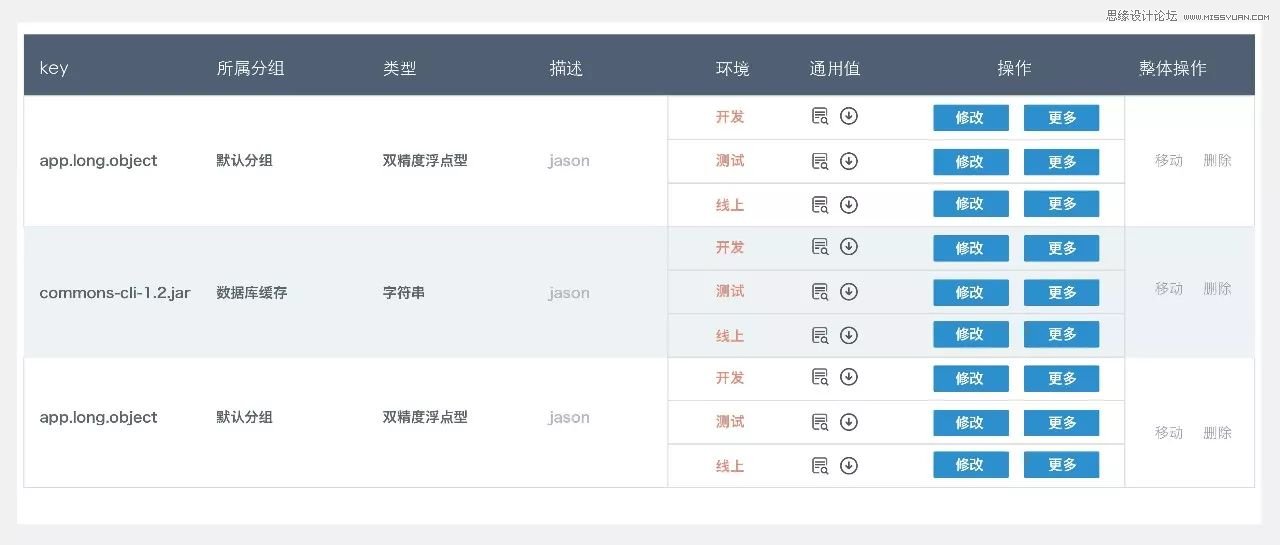Click 删除 link for last app.long.object
Viewport: 1280px width, 545px height.
pos(1217,433)
